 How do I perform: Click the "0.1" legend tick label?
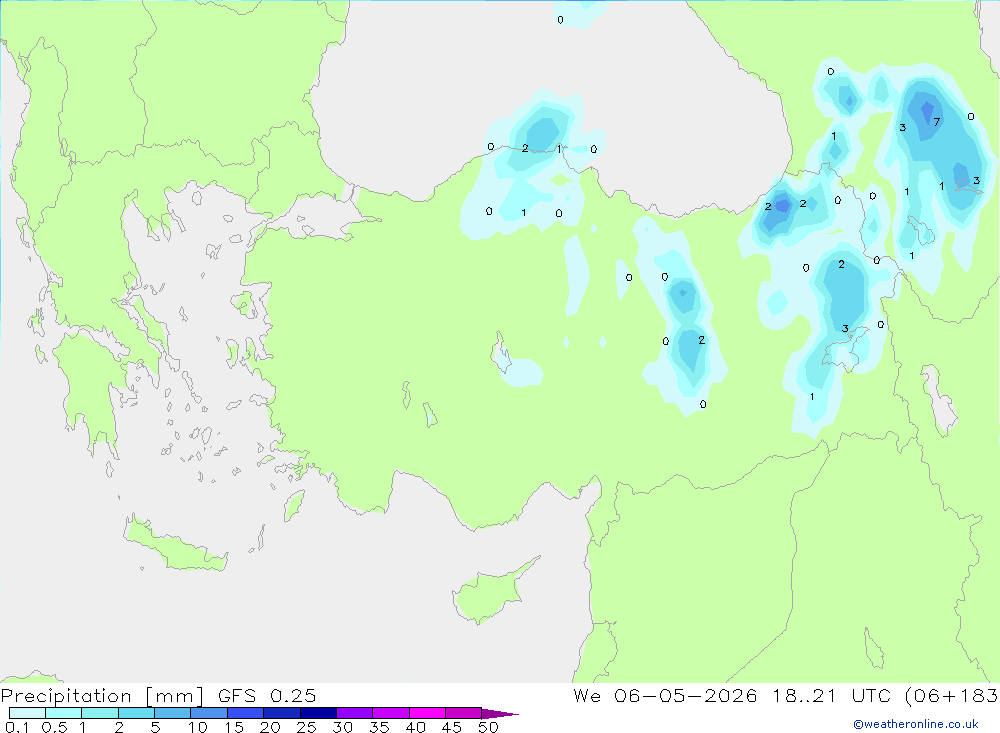(x=18, y=727)
